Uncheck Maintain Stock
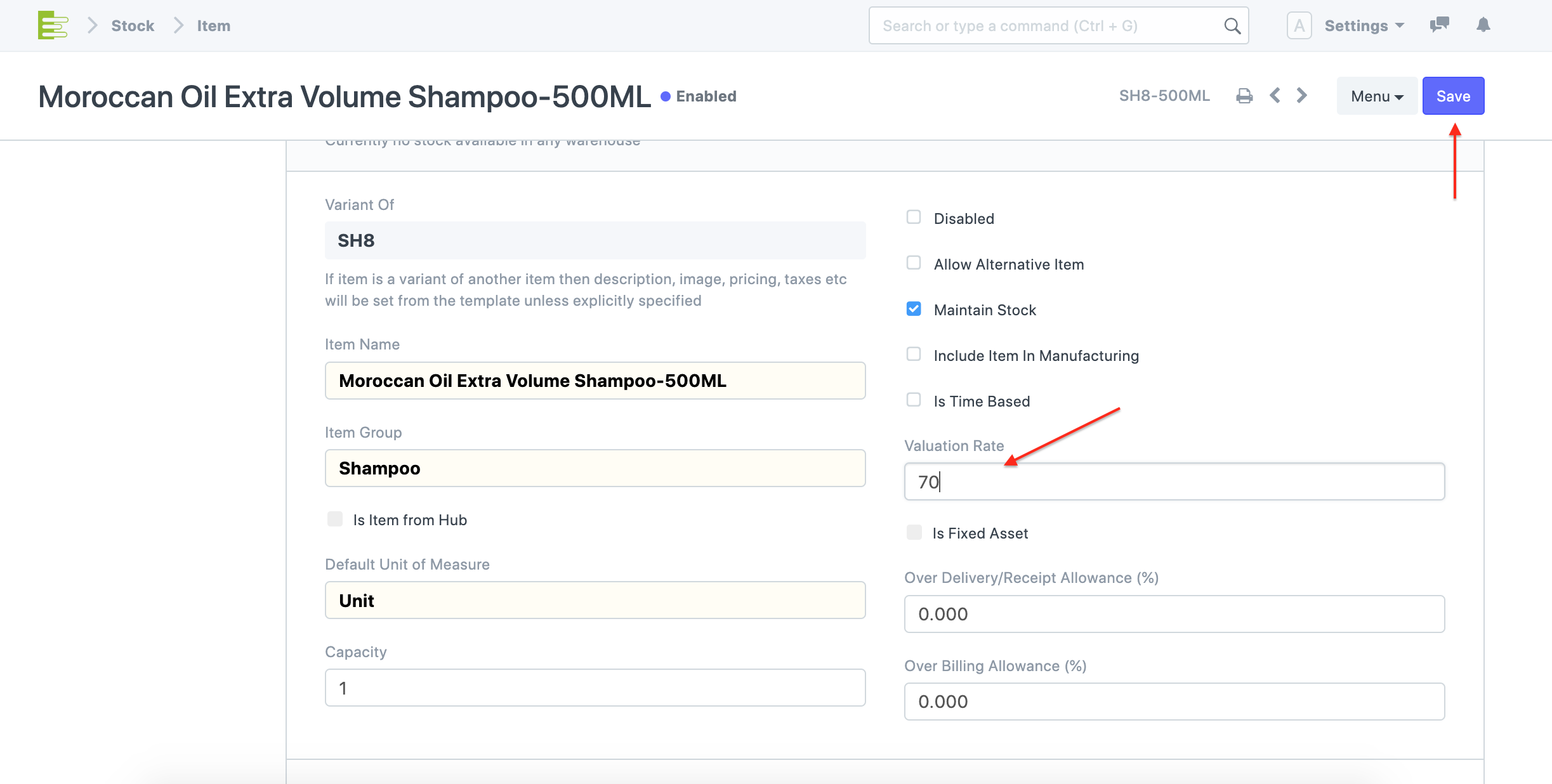Screen dimensions: 1552x784 click(x=914, y=309)
